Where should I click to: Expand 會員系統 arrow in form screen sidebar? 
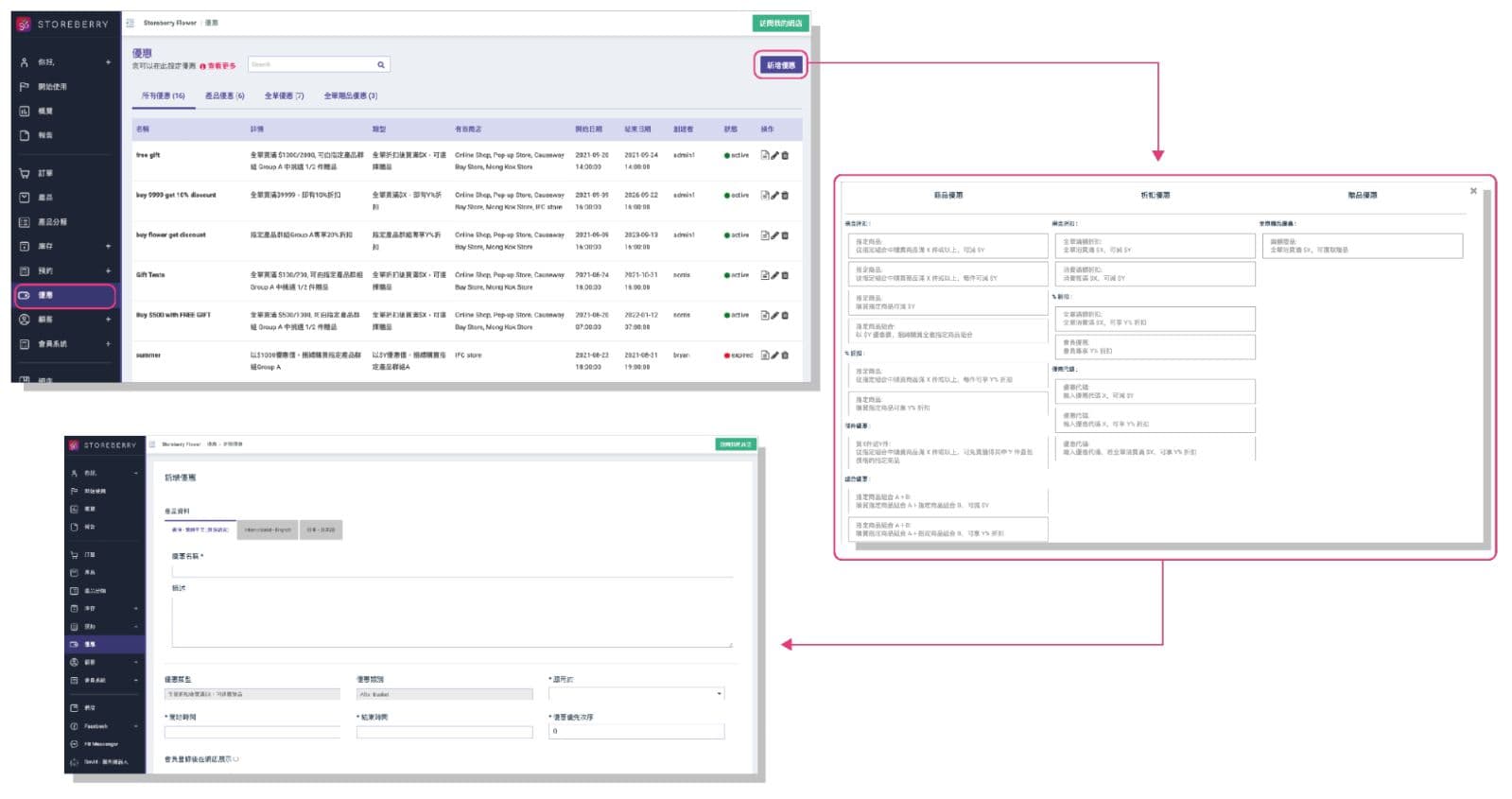point(136,680)
